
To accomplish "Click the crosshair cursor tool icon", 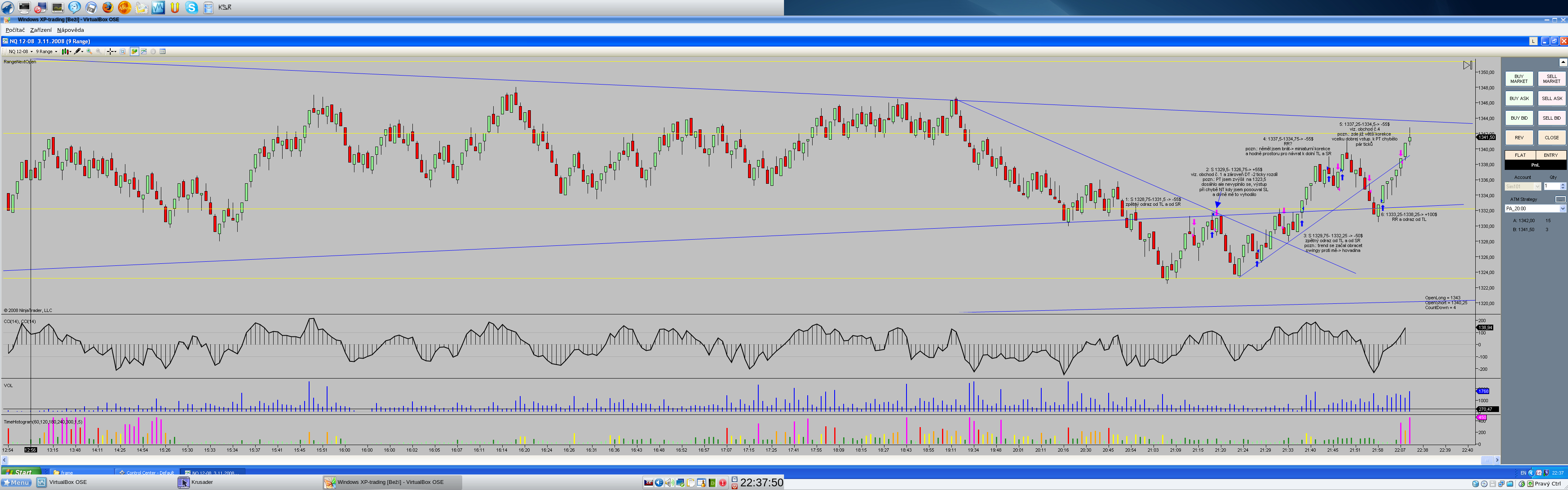I will pyautogui.click(x=110, y=52).
